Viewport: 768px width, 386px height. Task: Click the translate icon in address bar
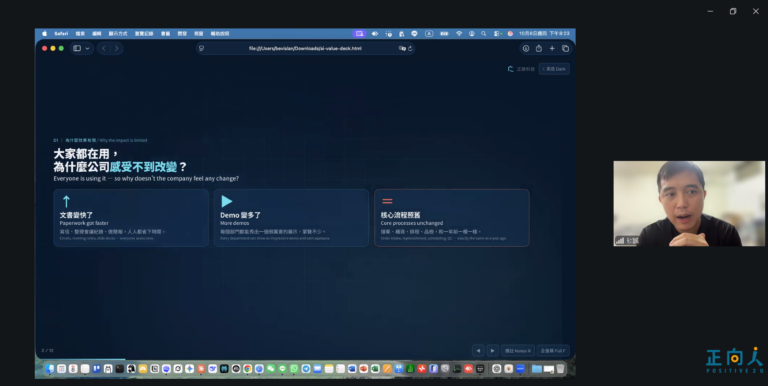click(x=402, y=48)
